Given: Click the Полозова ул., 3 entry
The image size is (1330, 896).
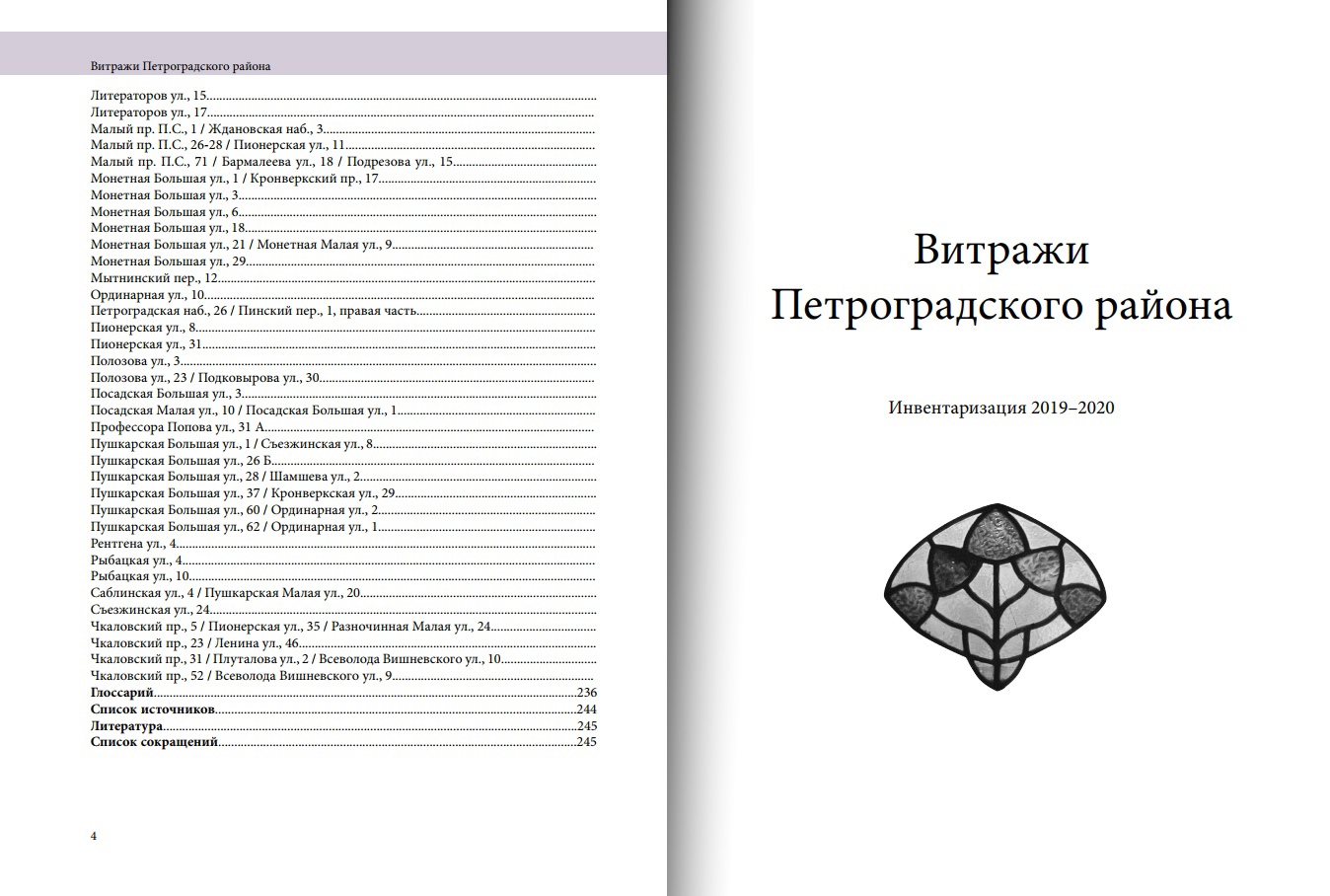Looking at the screenshot, I should click(135, 361).
